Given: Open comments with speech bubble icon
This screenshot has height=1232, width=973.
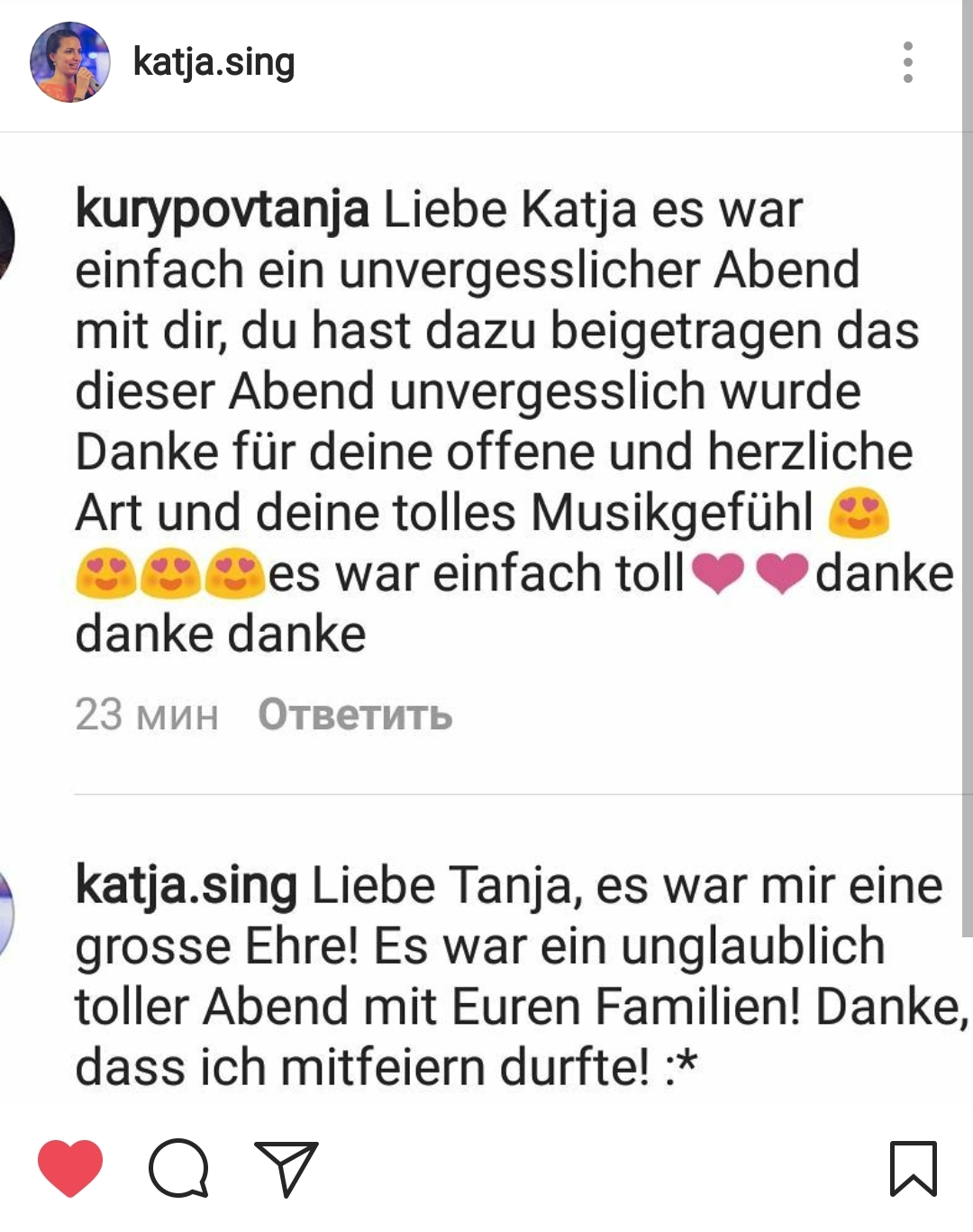Looking at the screenshot, I should click(x=179, y=1168).
